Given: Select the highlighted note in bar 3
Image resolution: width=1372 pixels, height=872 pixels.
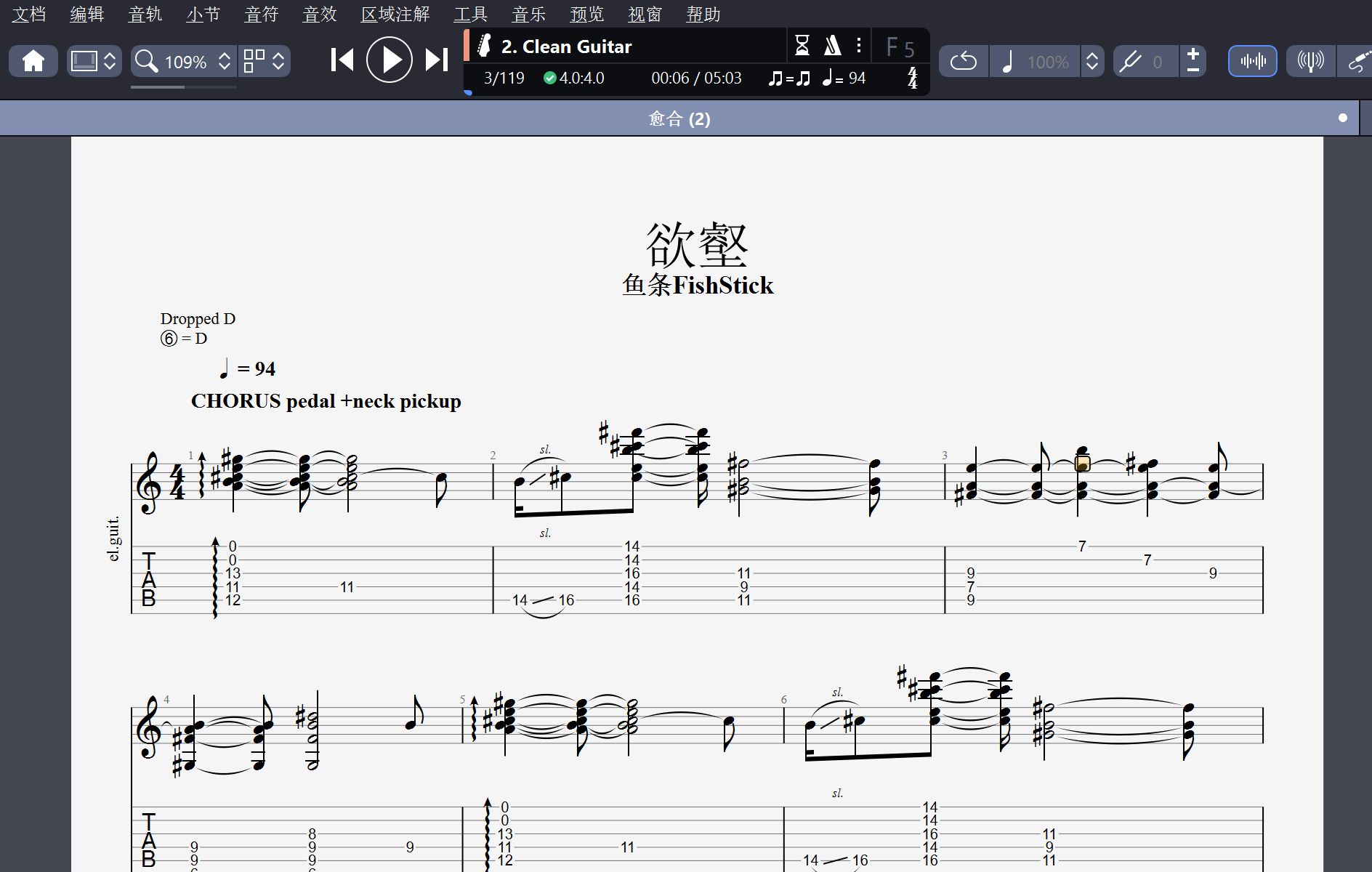Looking at the screenshot, I should (1083, 463).
